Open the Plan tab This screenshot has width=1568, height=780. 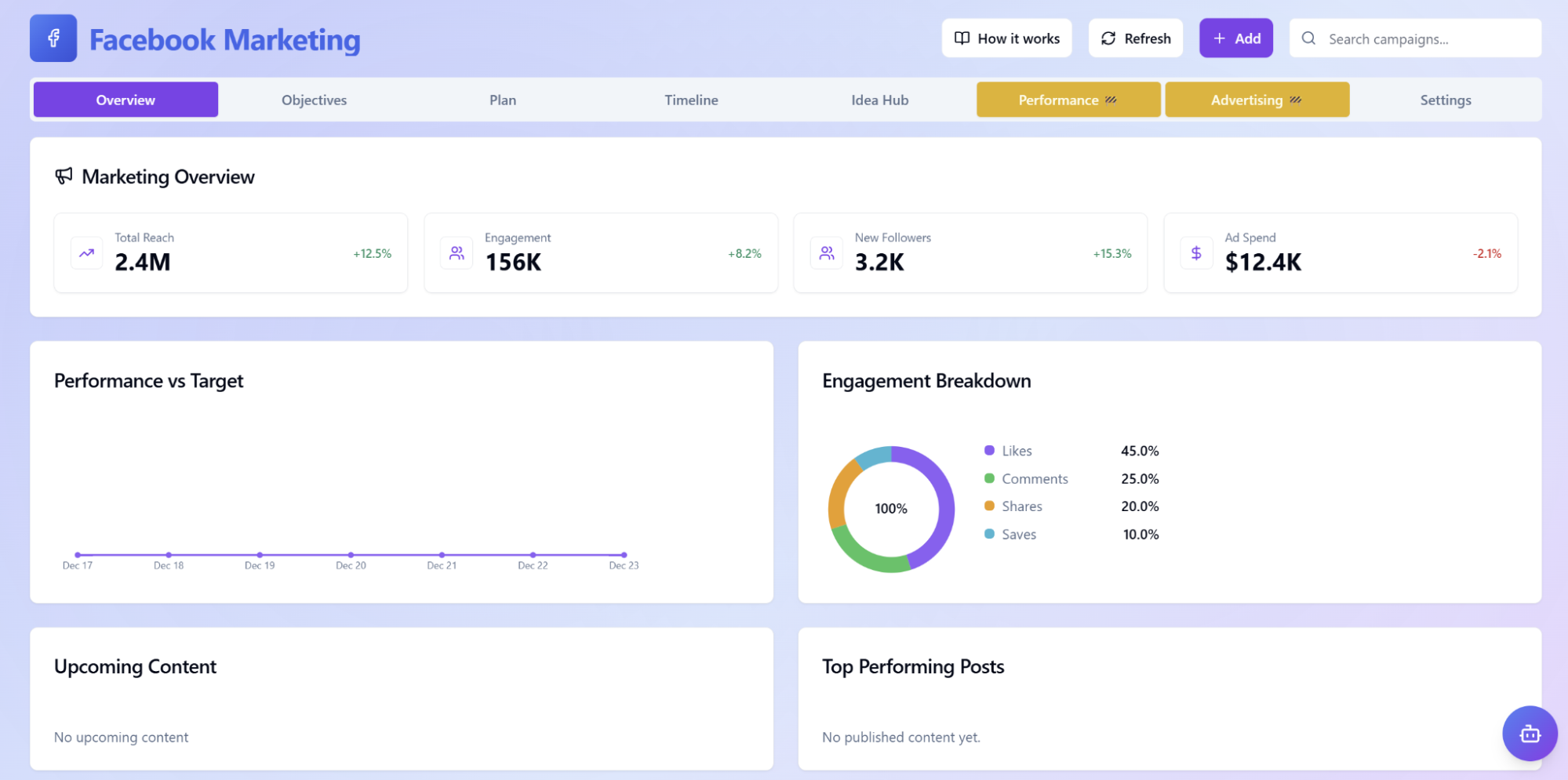click(503, 100)
